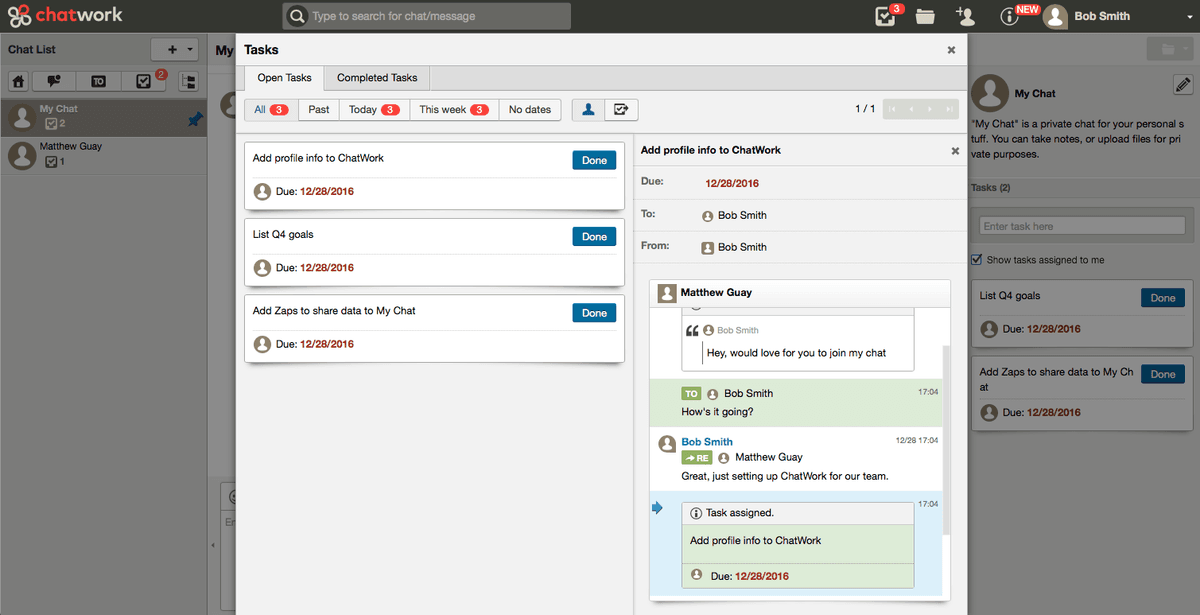This screenshot has width=1200, height=615.
Task: Go to first page of tasks
Action: tap(892, 109)
